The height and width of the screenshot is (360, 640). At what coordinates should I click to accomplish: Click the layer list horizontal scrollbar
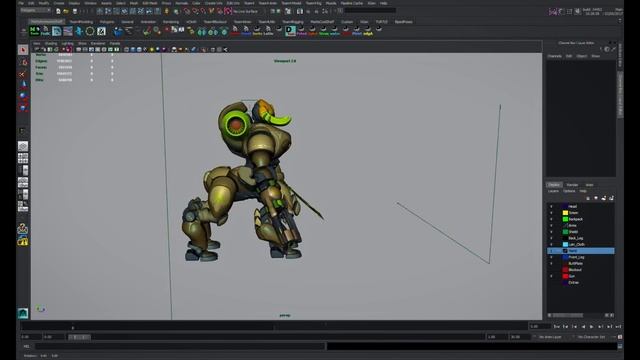pyautogui.click(x=568, y=315)
